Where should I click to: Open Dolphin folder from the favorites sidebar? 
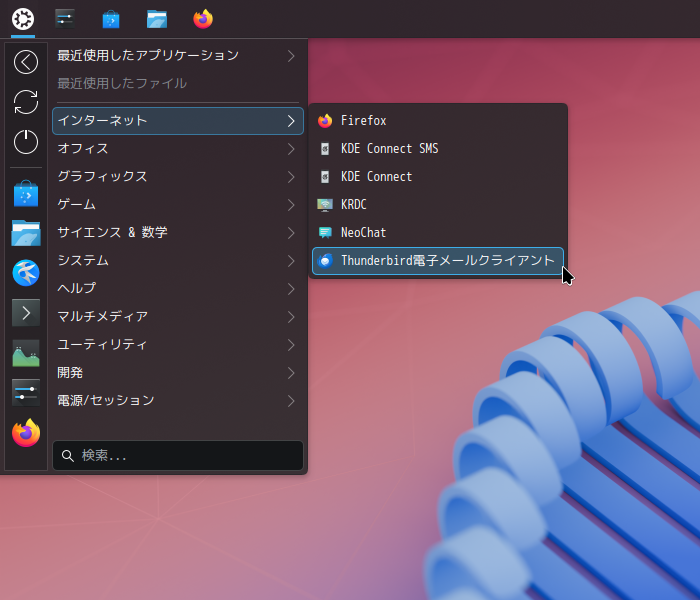point(26,233)
